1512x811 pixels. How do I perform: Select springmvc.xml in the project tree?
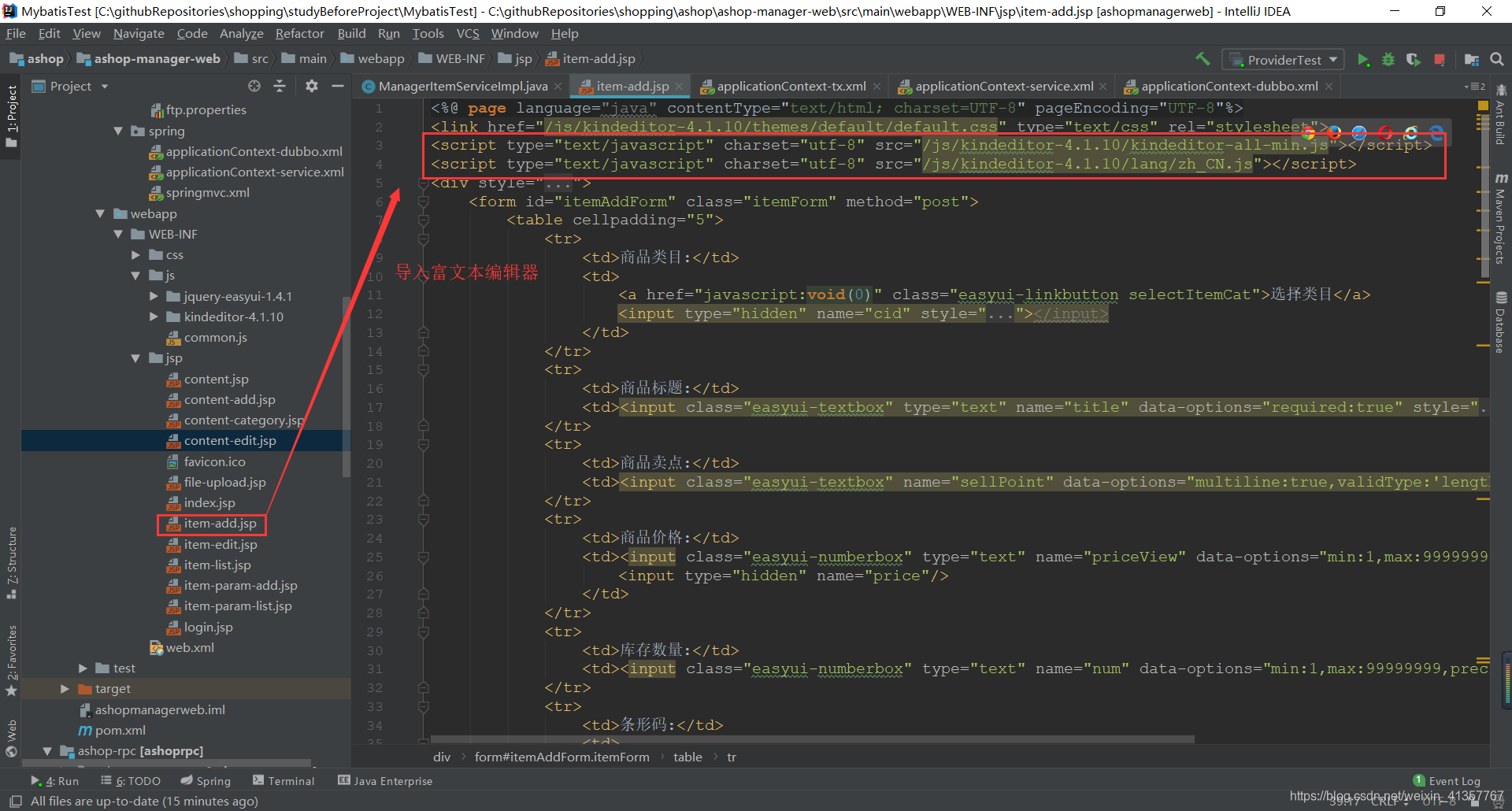207,192
